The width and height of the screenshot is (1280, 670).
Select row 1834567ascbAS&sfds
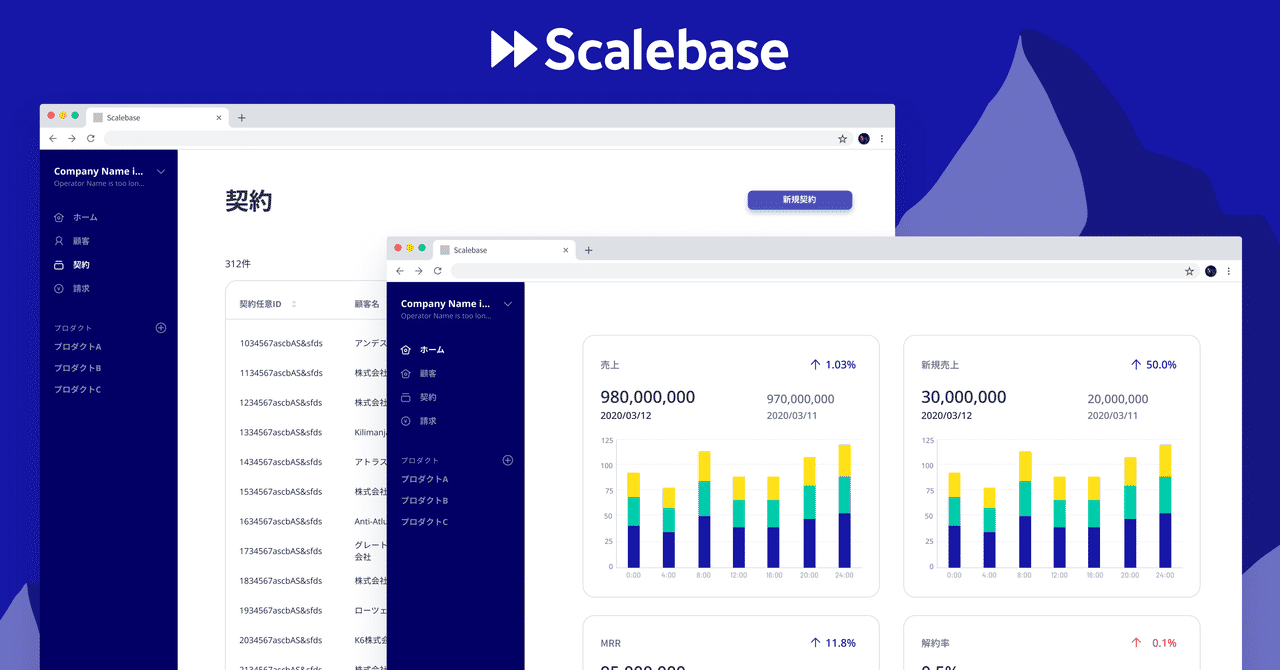306,581
